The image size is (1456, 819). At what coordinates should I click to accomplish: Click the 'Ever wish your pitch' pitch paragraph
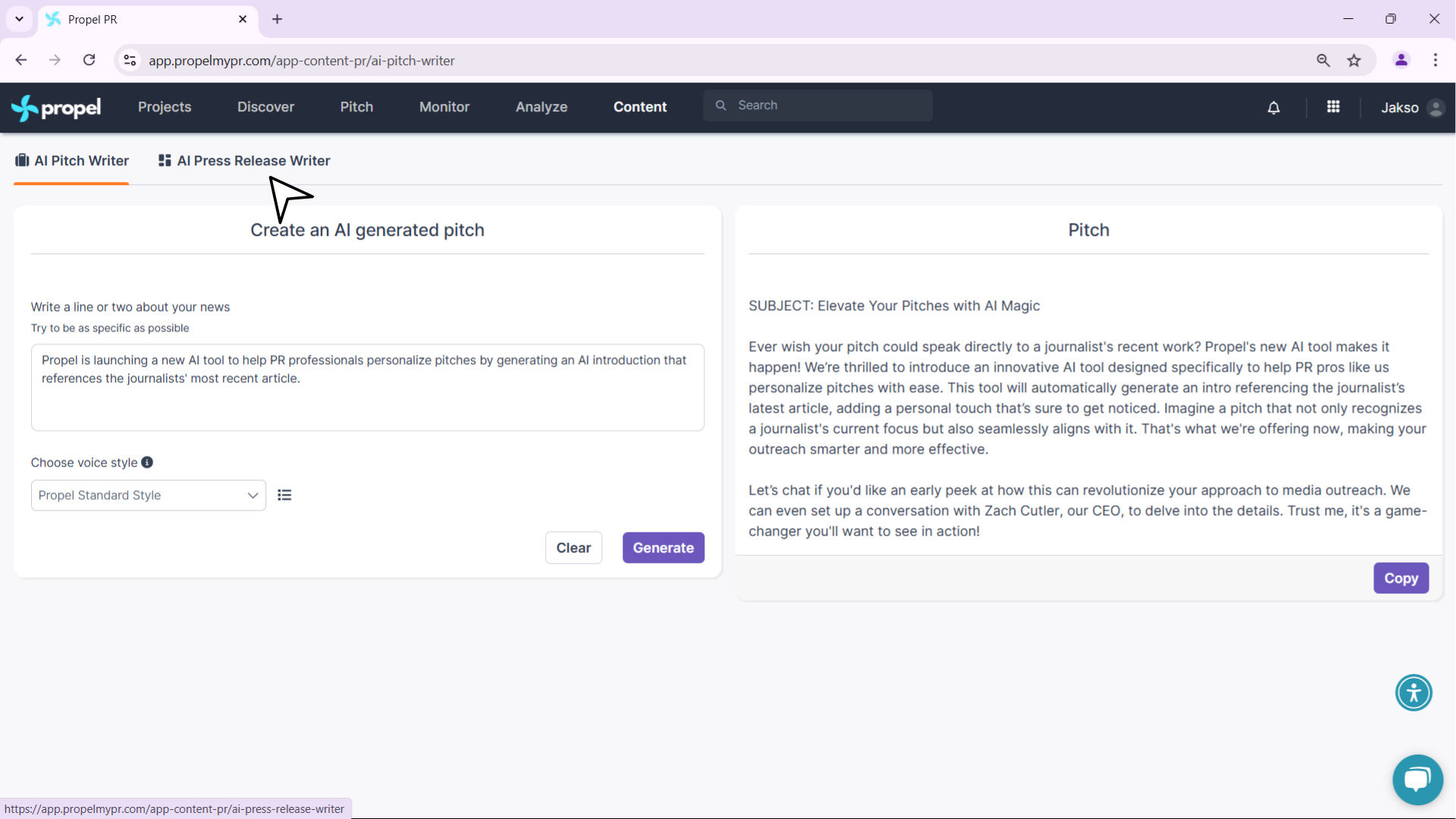coord(1087,397)
